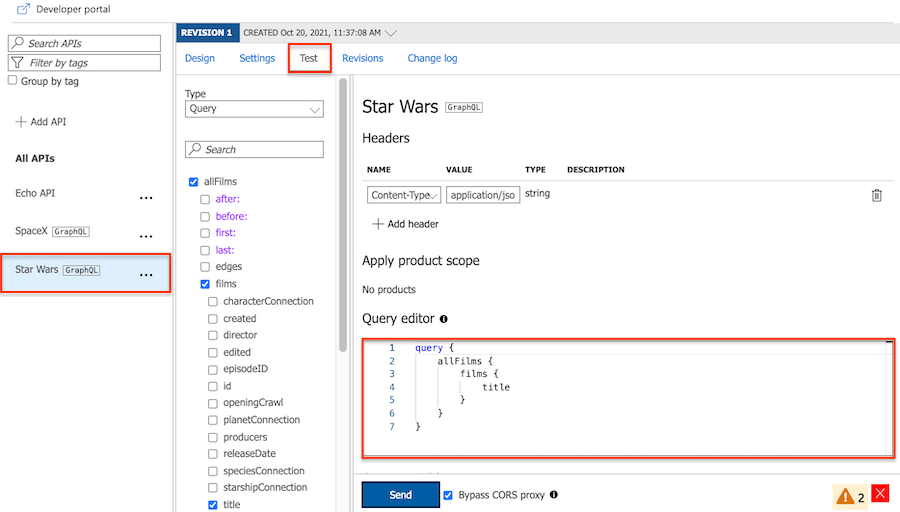Check the episodeID field checkbox

[x=213, y=369]
